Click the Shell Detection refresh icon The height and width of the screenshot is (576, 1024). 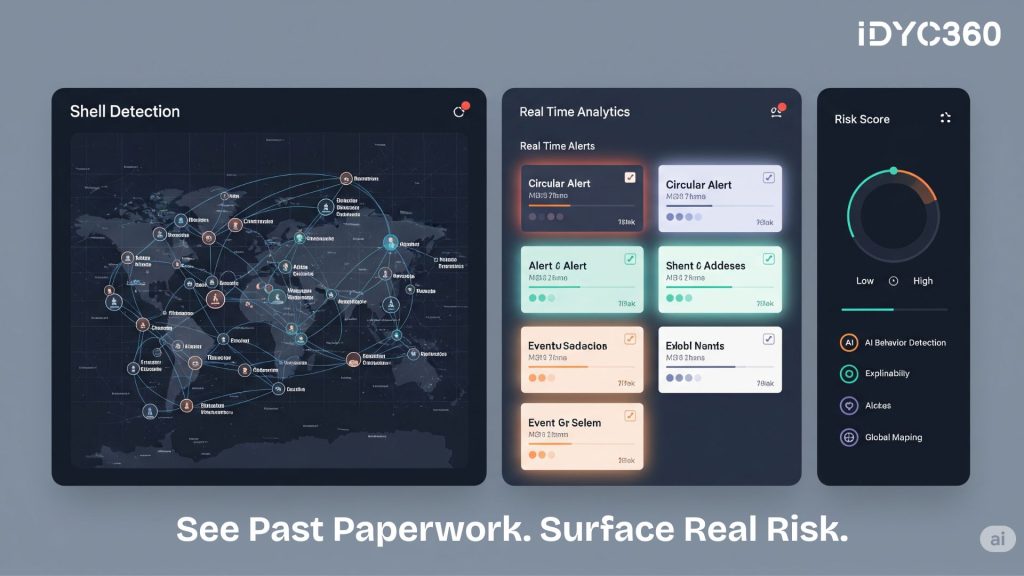460,112
